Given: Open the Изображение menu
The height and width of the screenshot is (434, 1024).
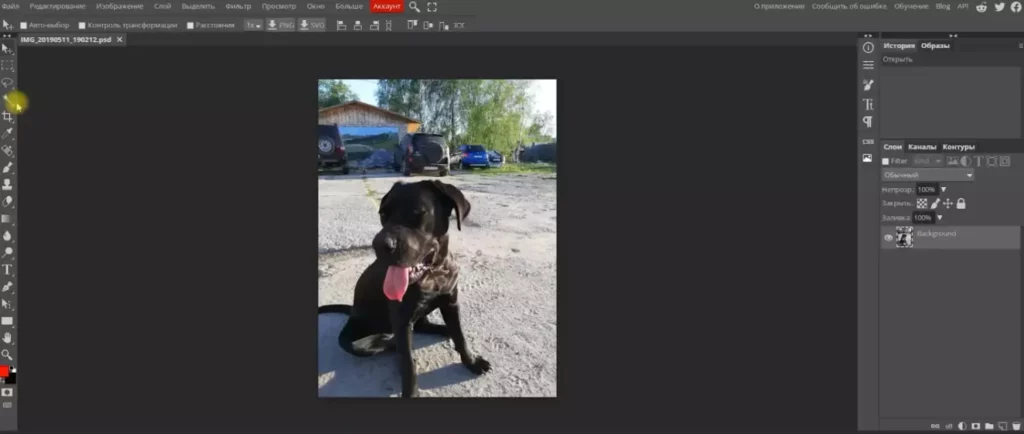Looking at the screenshot, I should click(x=120, y=7).
